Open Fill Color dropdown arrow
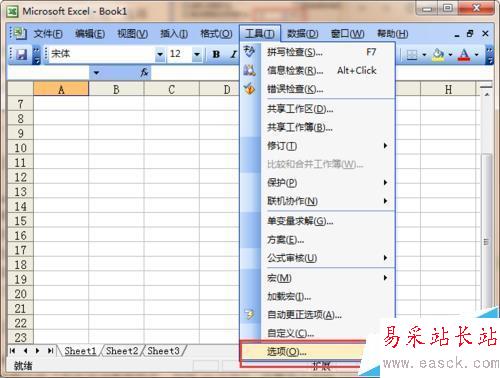 450,55
